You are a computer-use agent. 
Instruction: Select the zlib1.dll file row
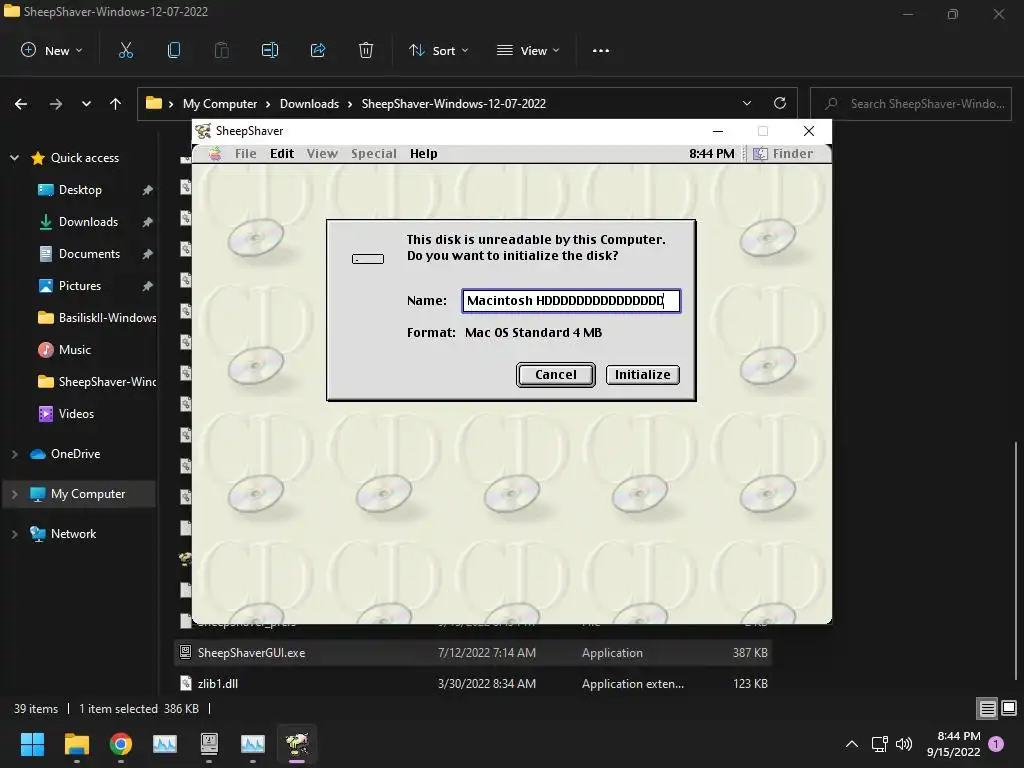[473, 684]
